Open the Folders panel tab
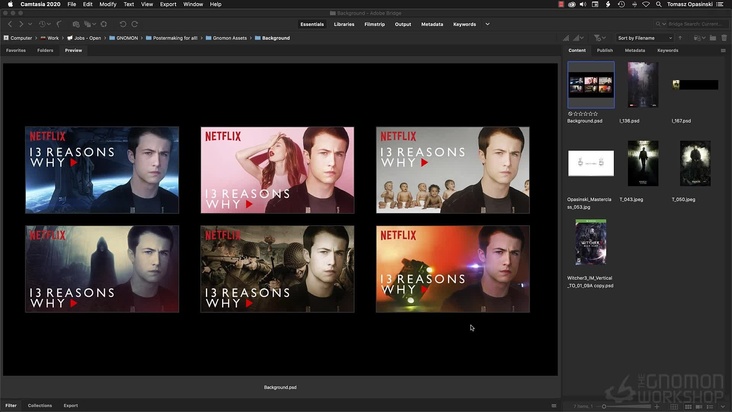The height and width of the screenshot is (412, 732). (x=45, y=50)
